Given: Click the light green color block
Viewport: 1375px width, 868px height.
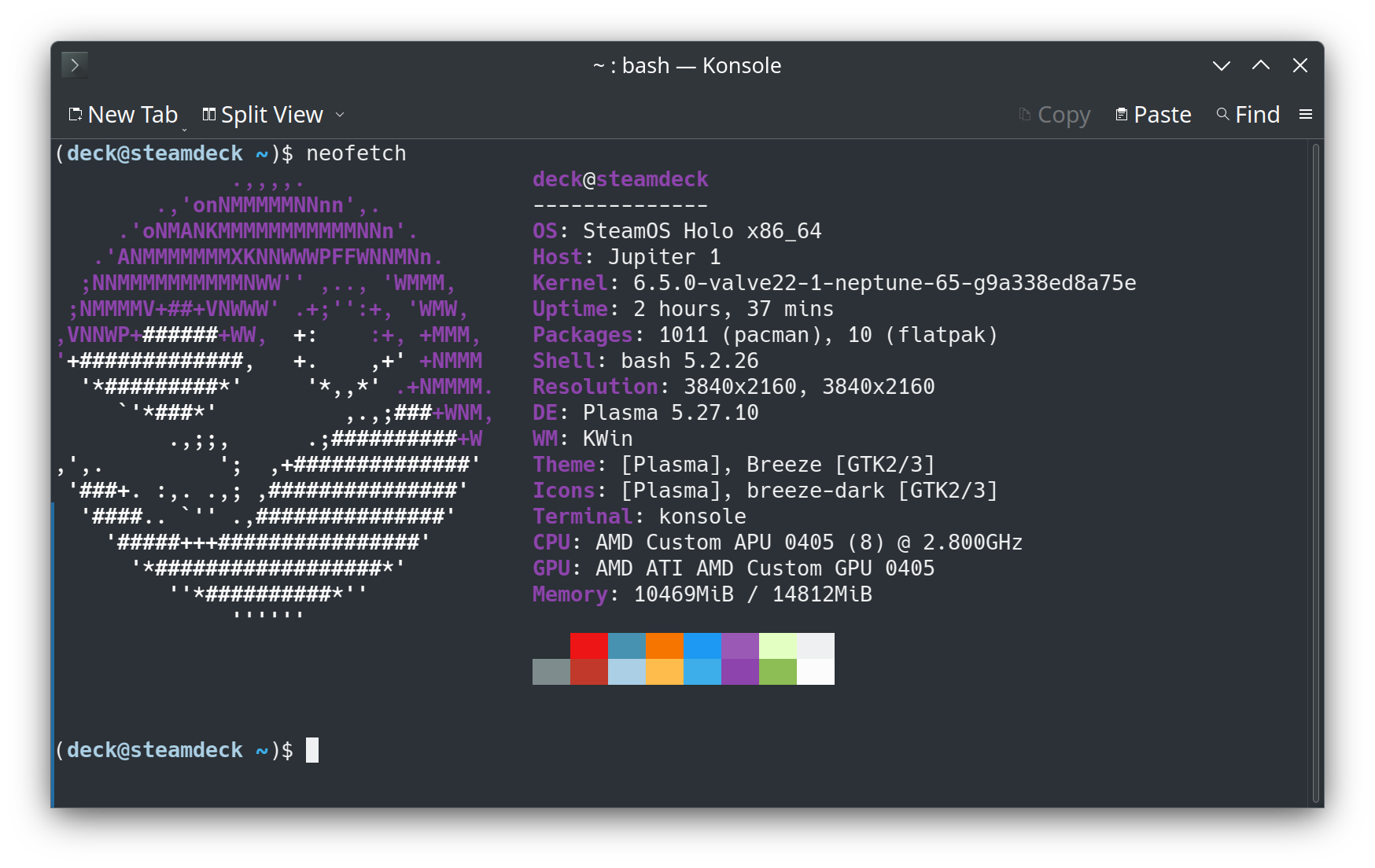Looking at the screenshot, I should coord(778,645).
